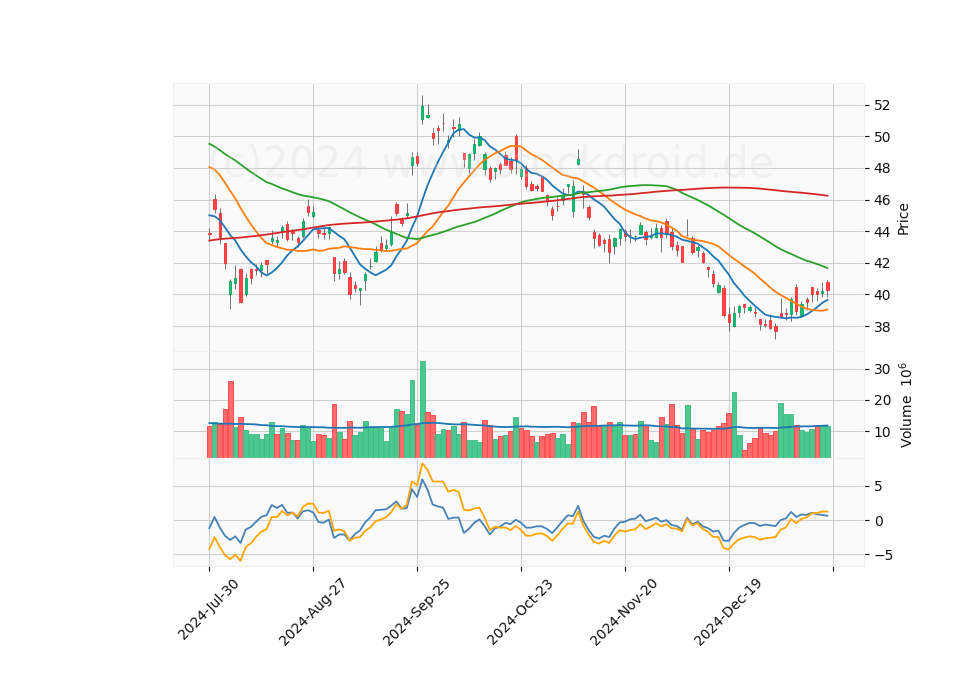This screenshot has width=960, height=690.
Task: Click the Price axis title
Action: pyautogui.click(x=903, y=219)
